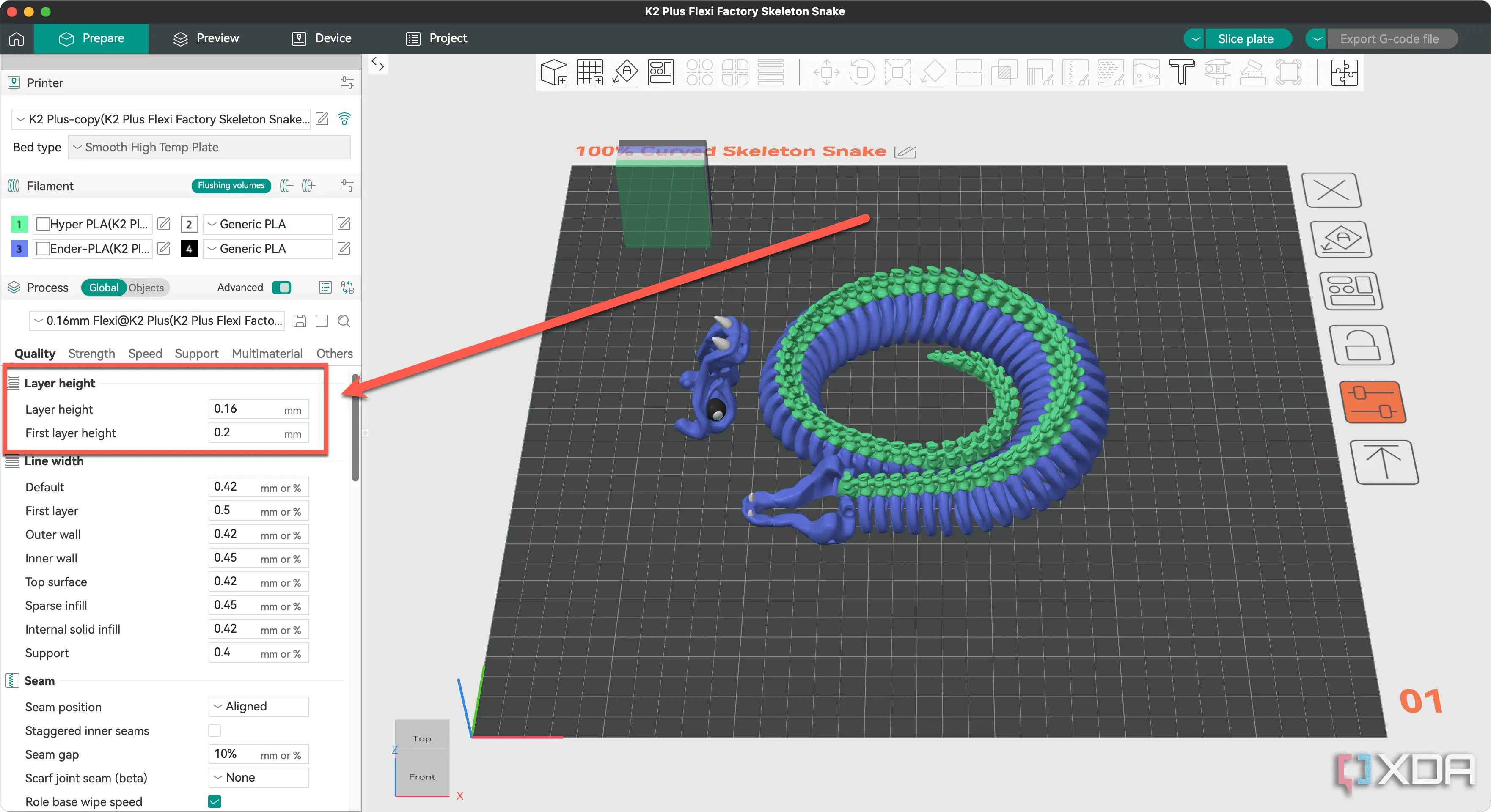The width and height of the screenshot is (1491, 812).
Task: Switch to the Preview tab
Action: (x=206, y=39)
